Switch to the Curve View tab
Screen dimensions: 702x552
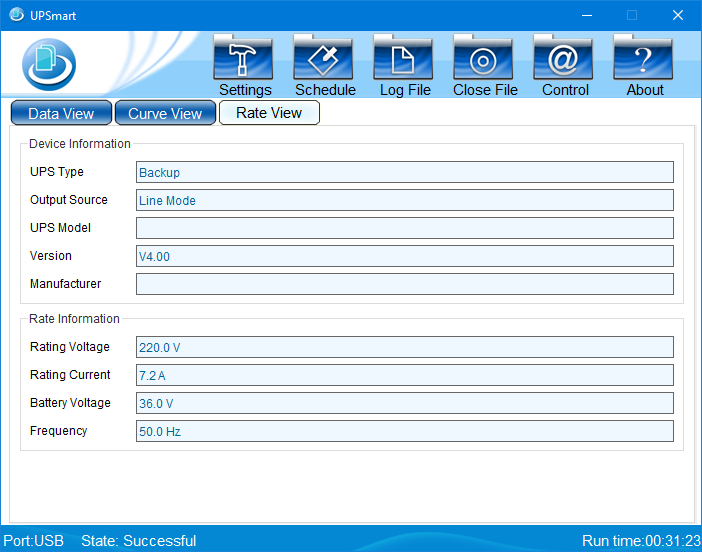pyautogui.click(x=165, y=113)
